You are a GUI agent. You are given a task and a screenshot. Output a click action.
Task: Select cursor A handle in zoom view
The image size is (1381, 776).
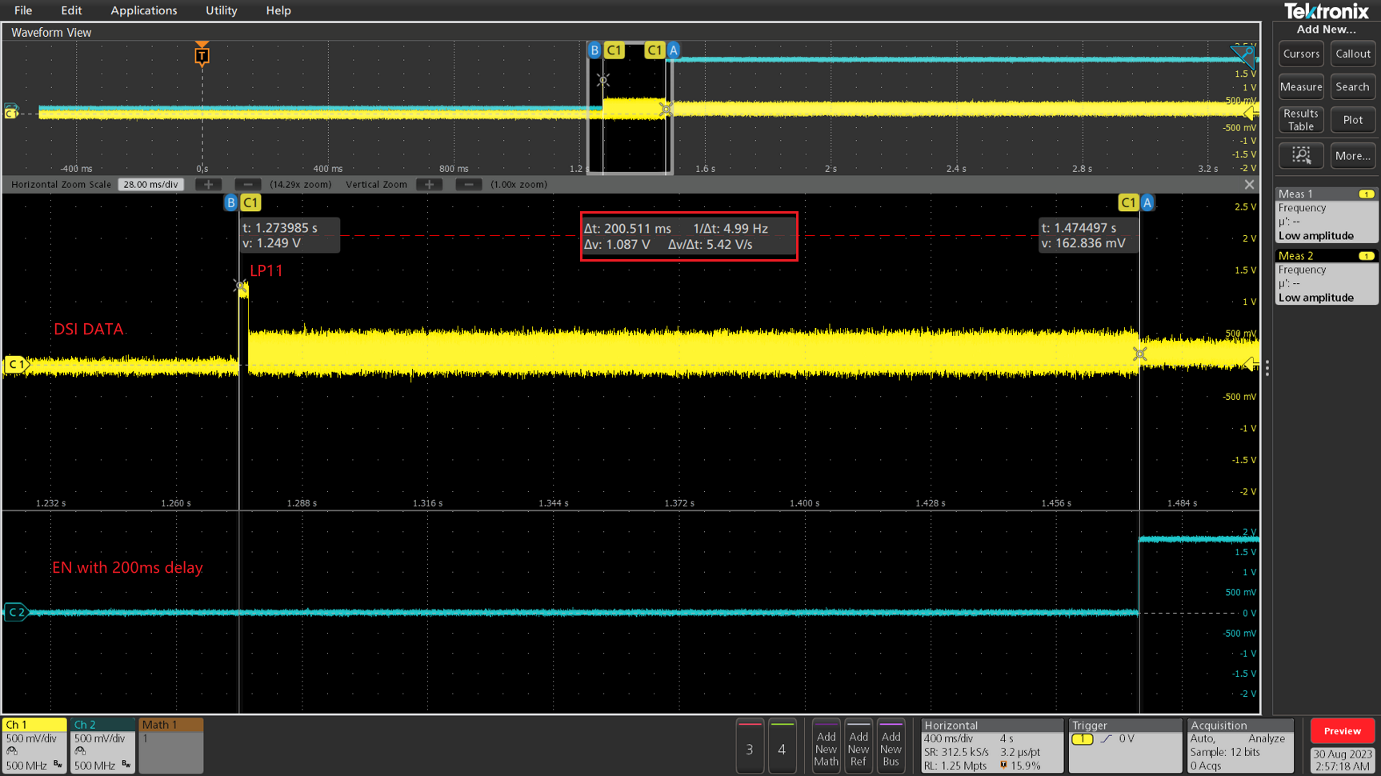click(x=1147, y=203)
